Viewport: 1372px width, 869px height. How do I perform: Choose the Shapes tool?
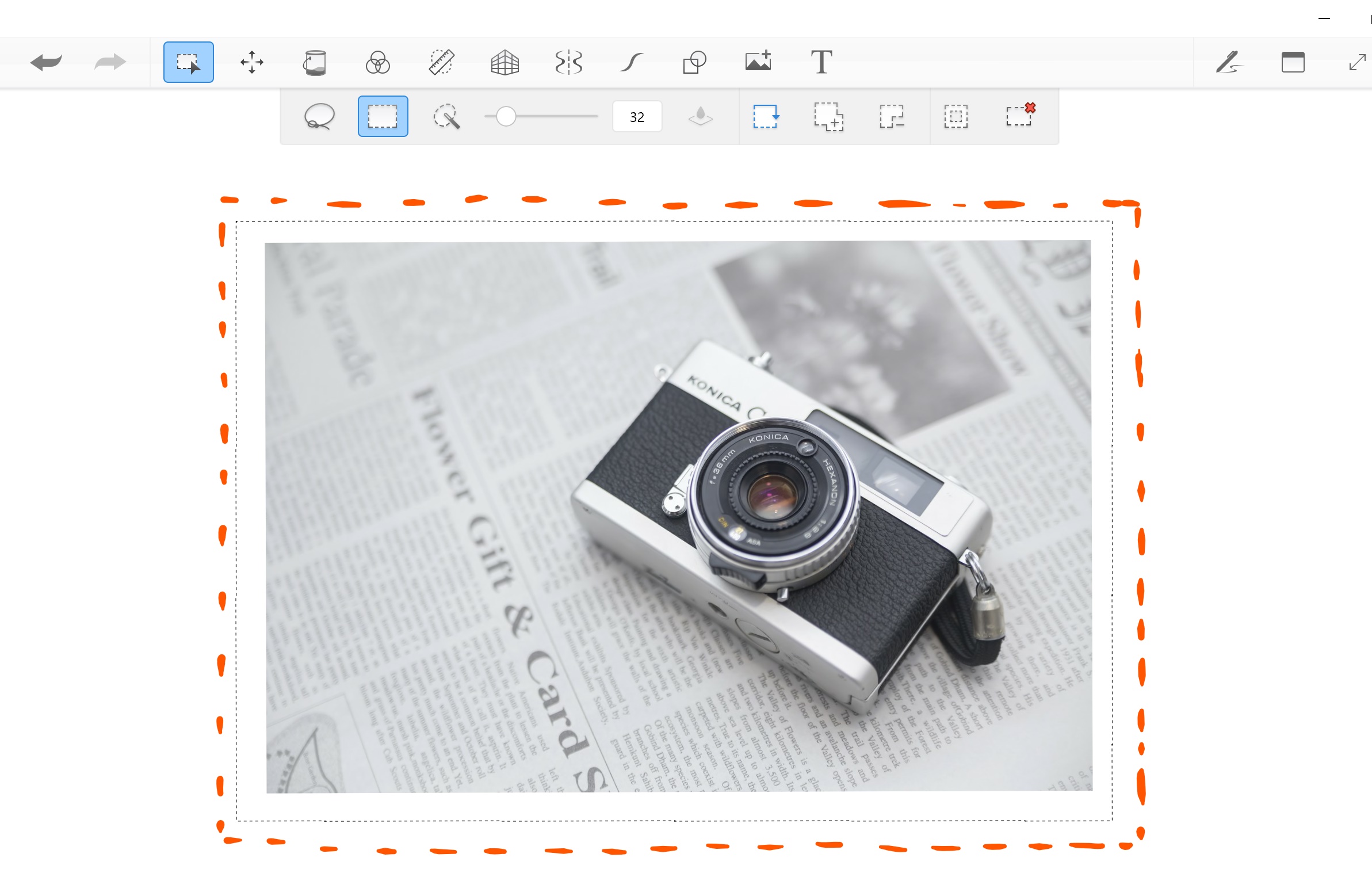point(694,62)
